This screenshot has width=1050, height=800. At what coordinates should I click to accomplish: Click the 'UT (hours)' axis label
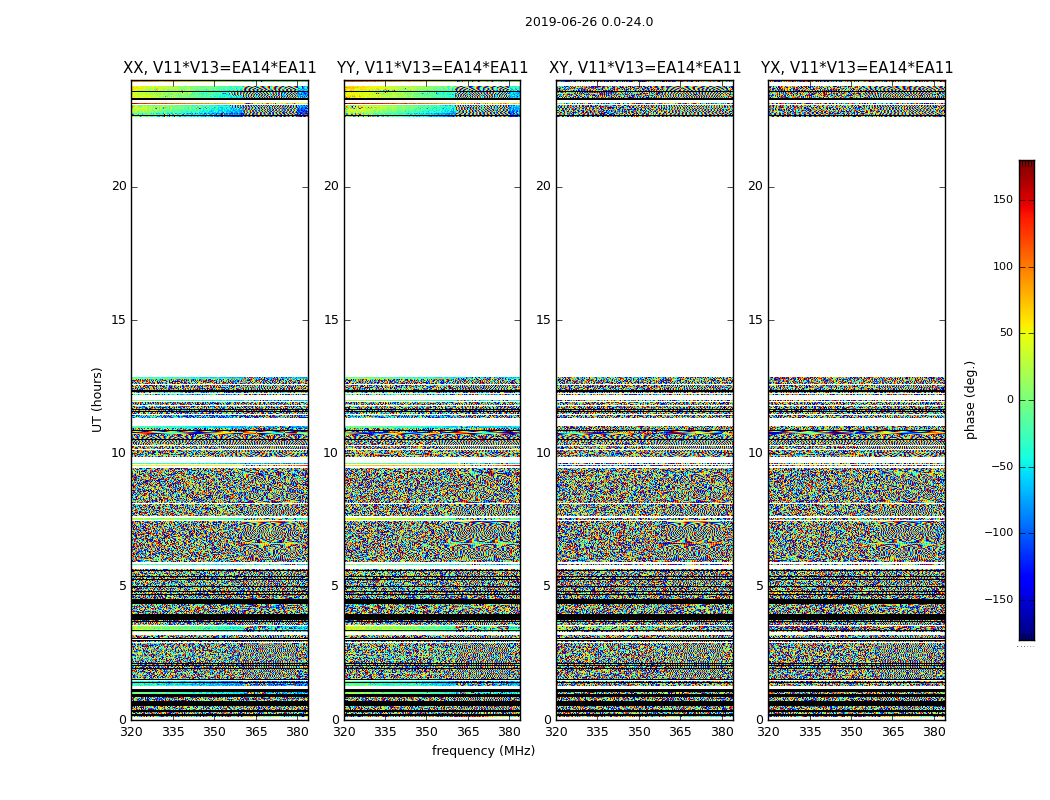coord(97,400)
